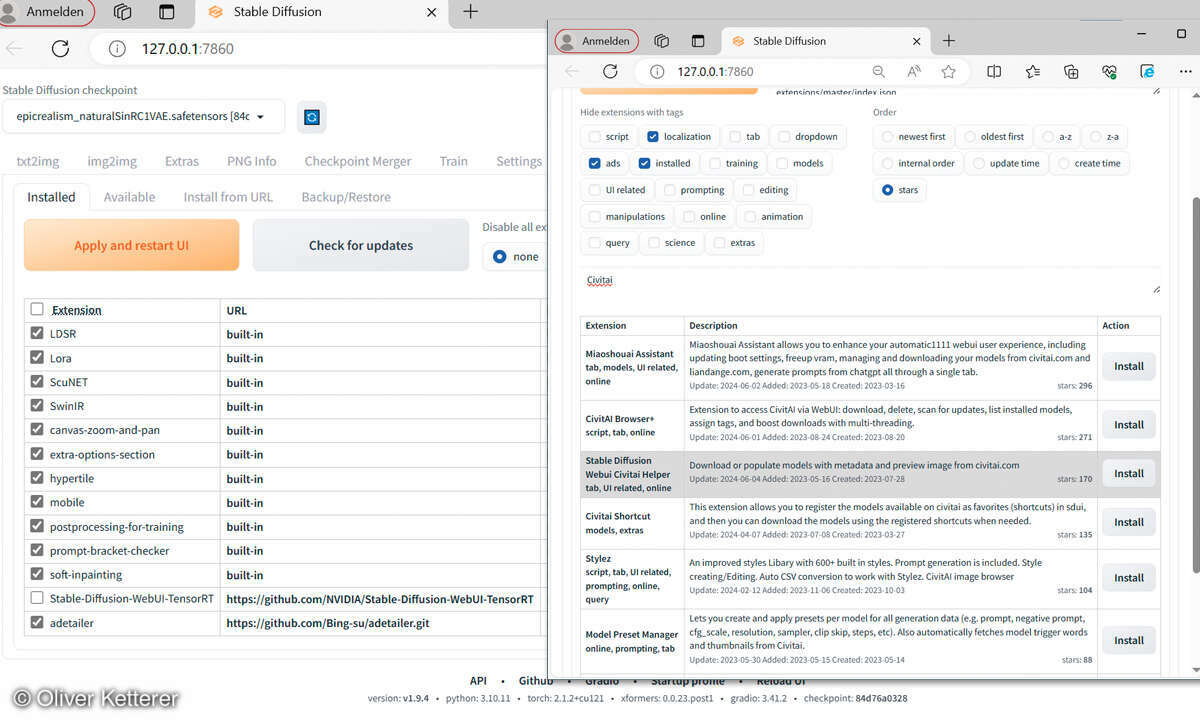Screen dimensions: 1200x720
Task: View site info icon in back window
Action: coord(117,48)
